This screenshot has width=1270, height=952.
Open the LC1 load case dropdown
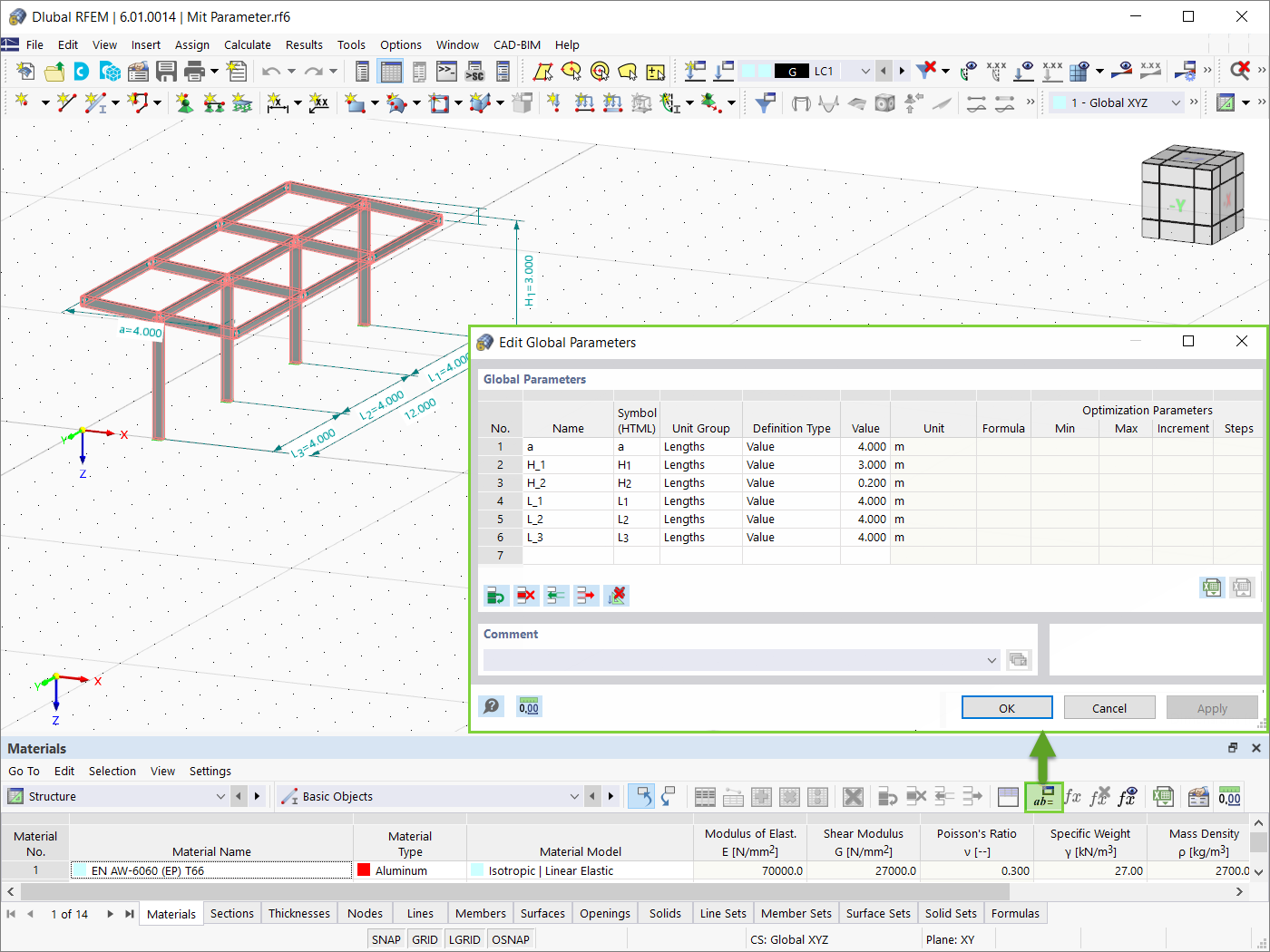865,71
